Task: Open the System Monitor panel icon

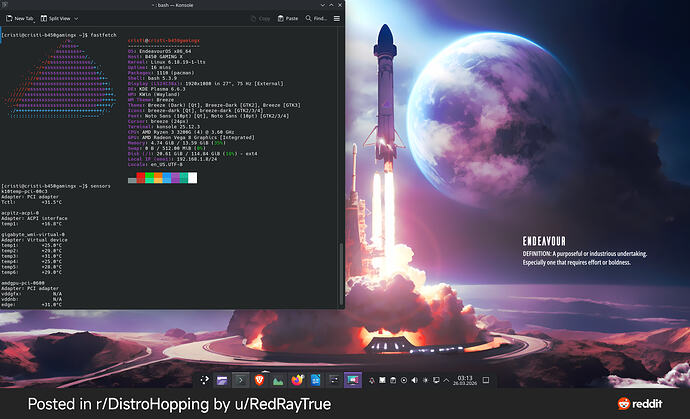Action: coord(278,380)
